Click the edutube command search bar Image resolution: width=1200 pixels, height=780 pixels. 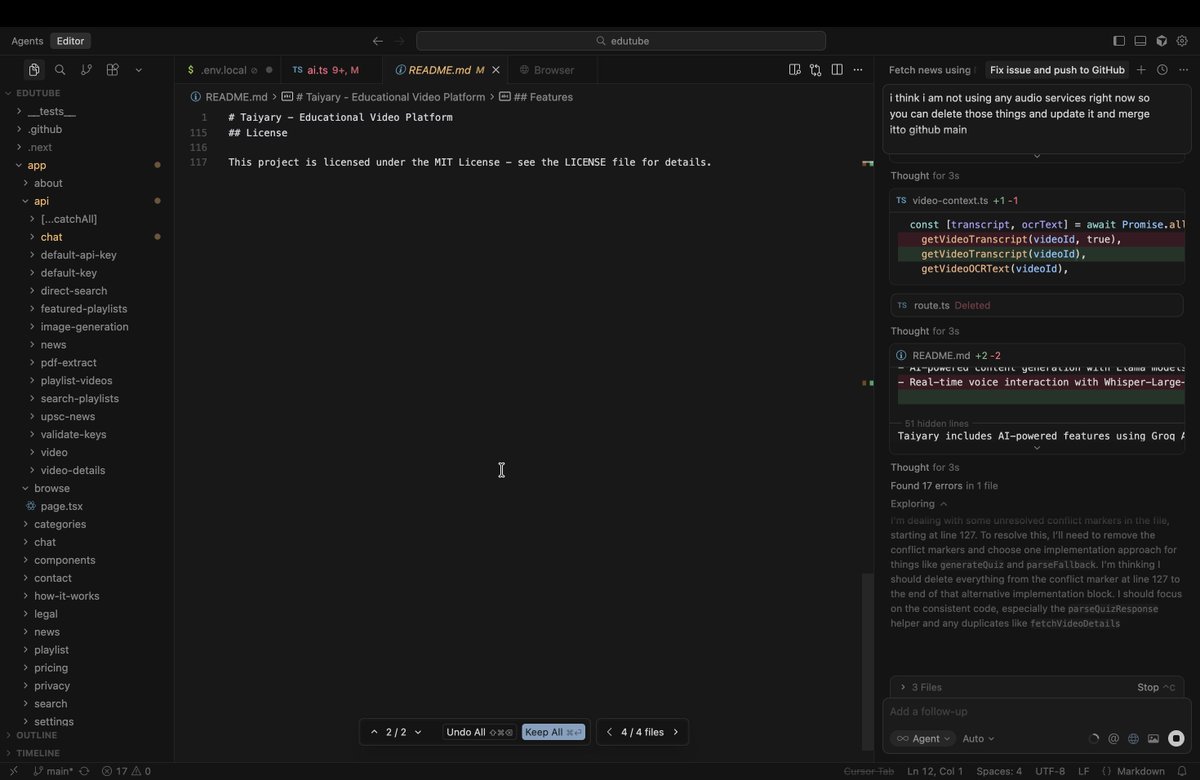(621, 41)
